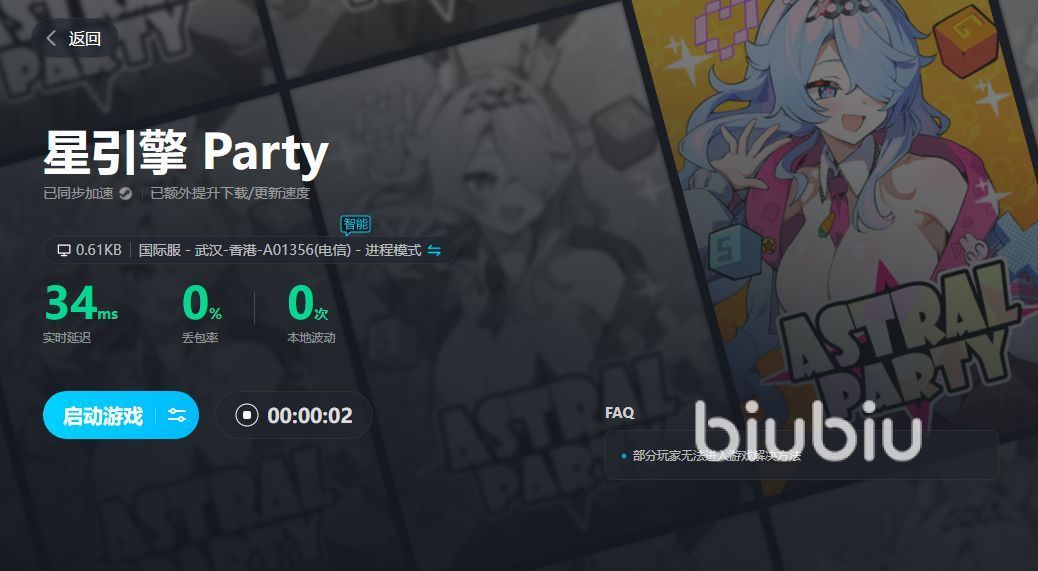This screenshot has height=571, width=1038.
Task: Open launch settings sliders icon
Action: (x=177, y=415)
